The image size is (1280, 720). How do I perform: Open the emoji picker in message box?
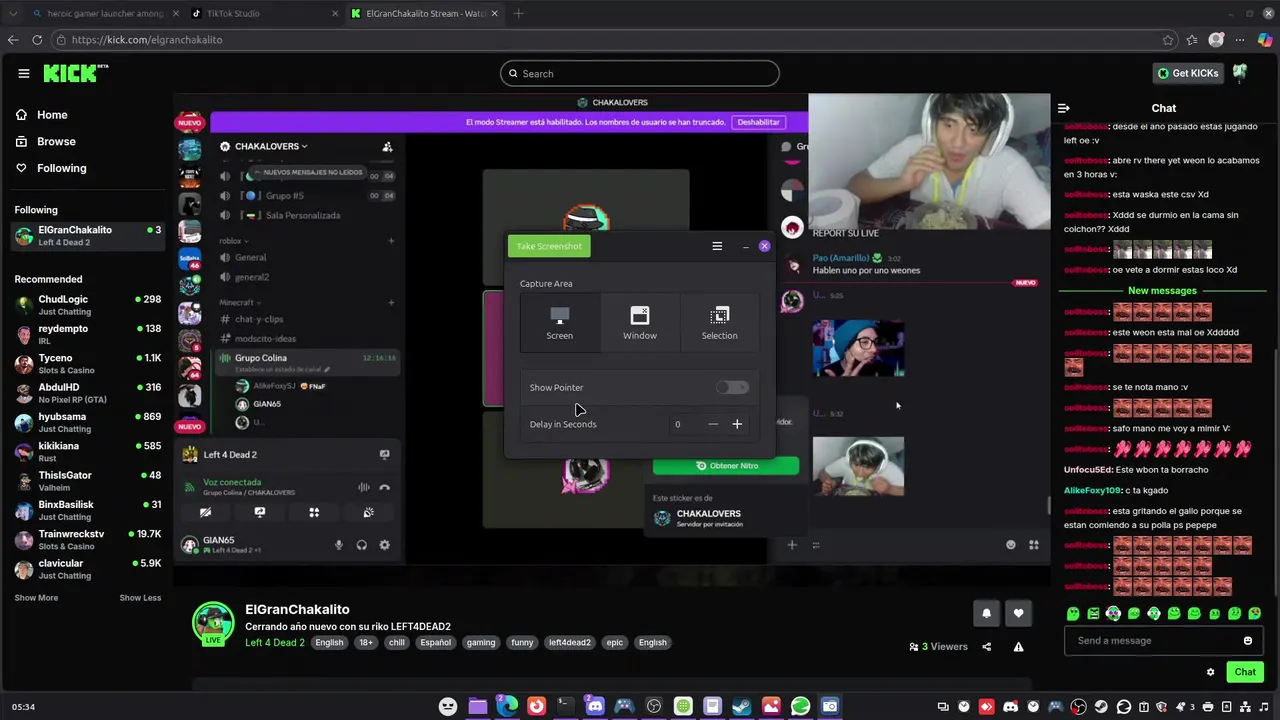click(1247, 641)
